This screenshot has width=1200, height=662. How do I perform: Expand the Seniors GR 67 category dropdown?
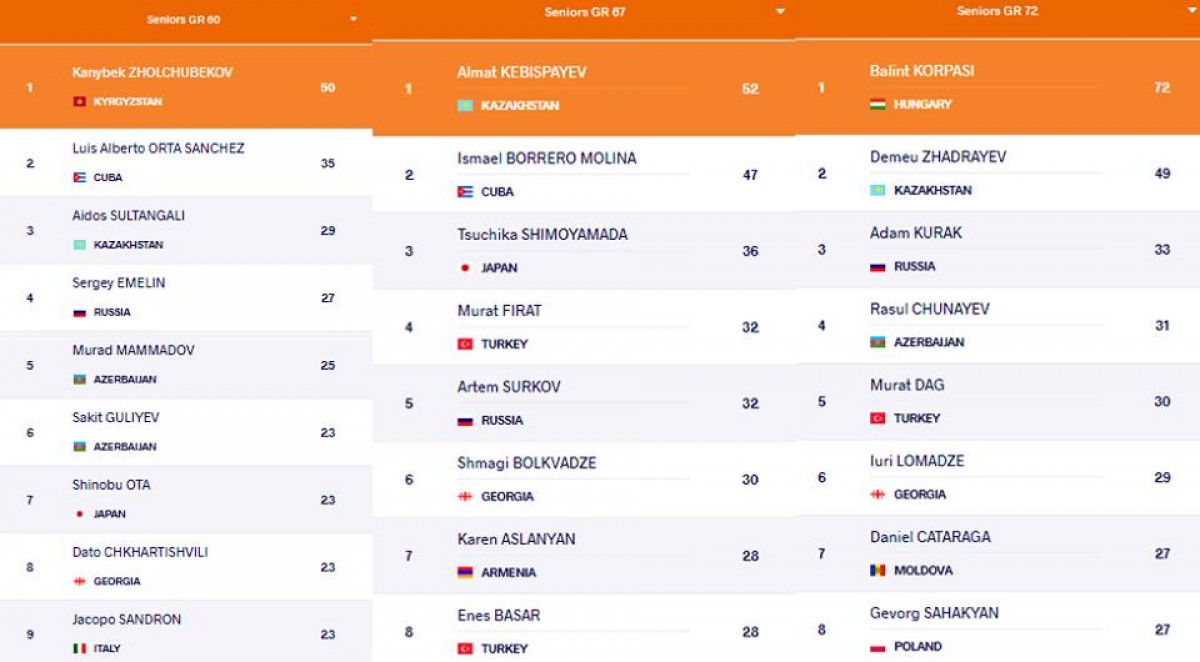(780, 12)
